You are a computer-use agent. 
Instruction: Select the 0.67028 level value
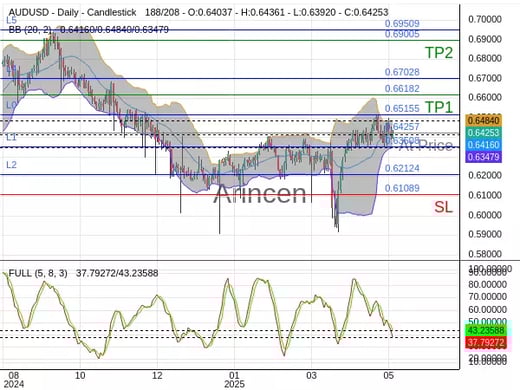coord(402,72)
